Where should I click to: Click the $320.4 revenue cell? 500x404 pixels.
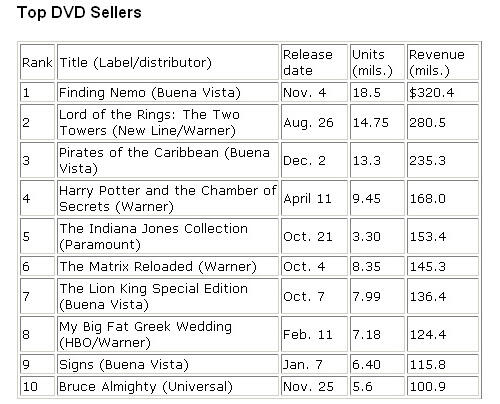pyautogui.click(x=443, y=92)
